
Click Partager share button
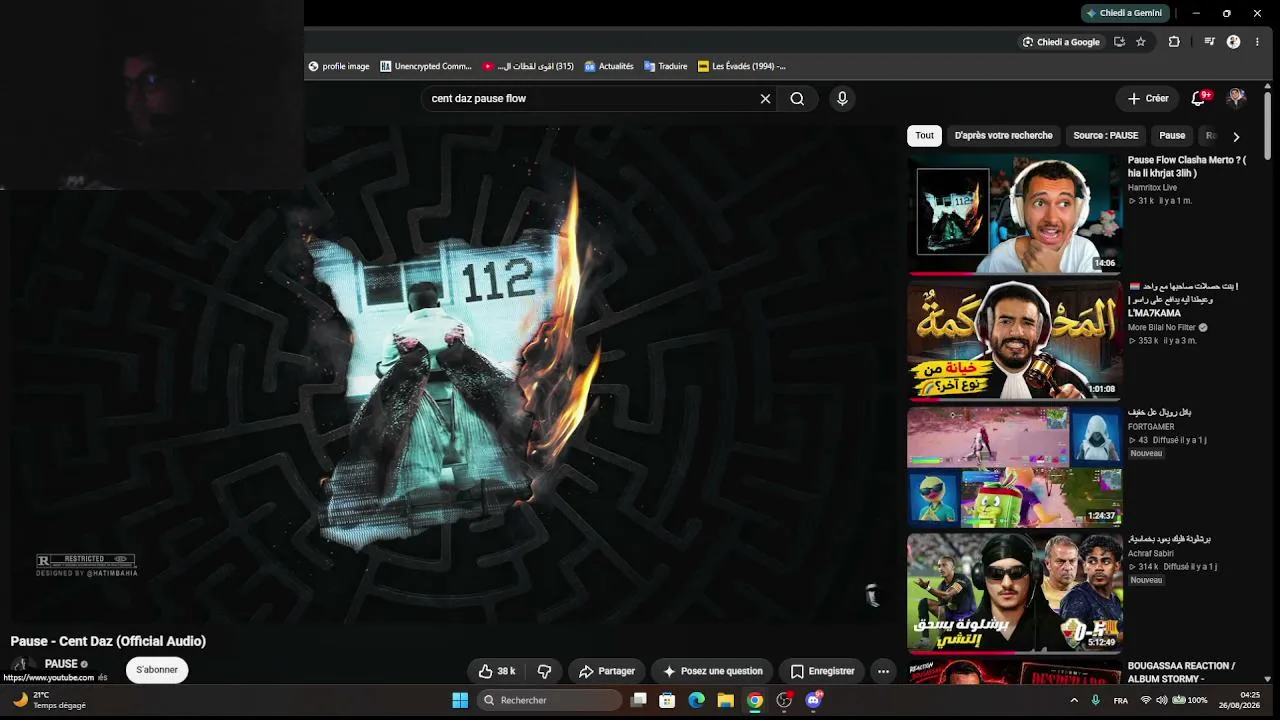[x=607, y=671]
